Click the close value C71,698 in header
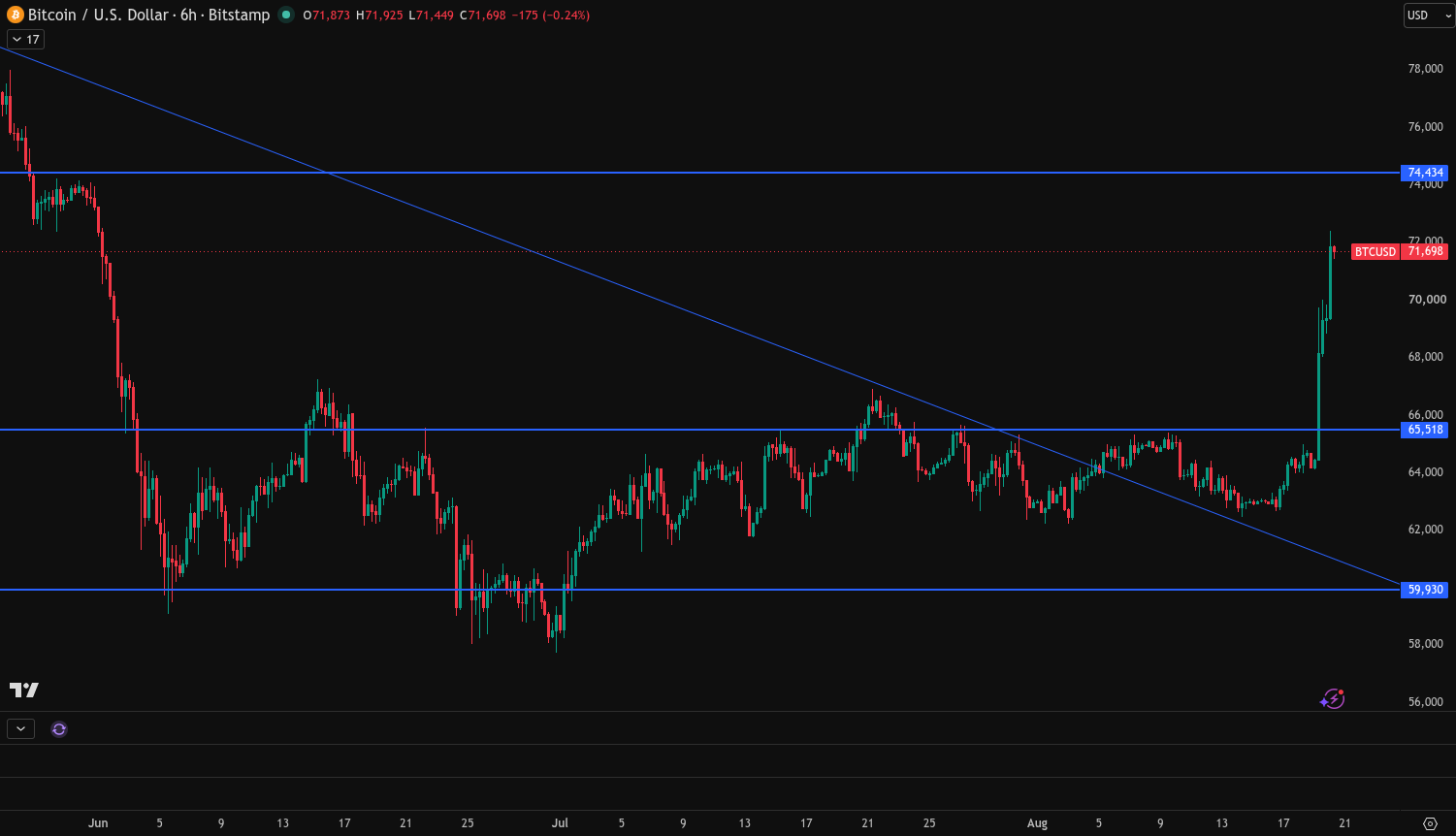 coord(482,16)
